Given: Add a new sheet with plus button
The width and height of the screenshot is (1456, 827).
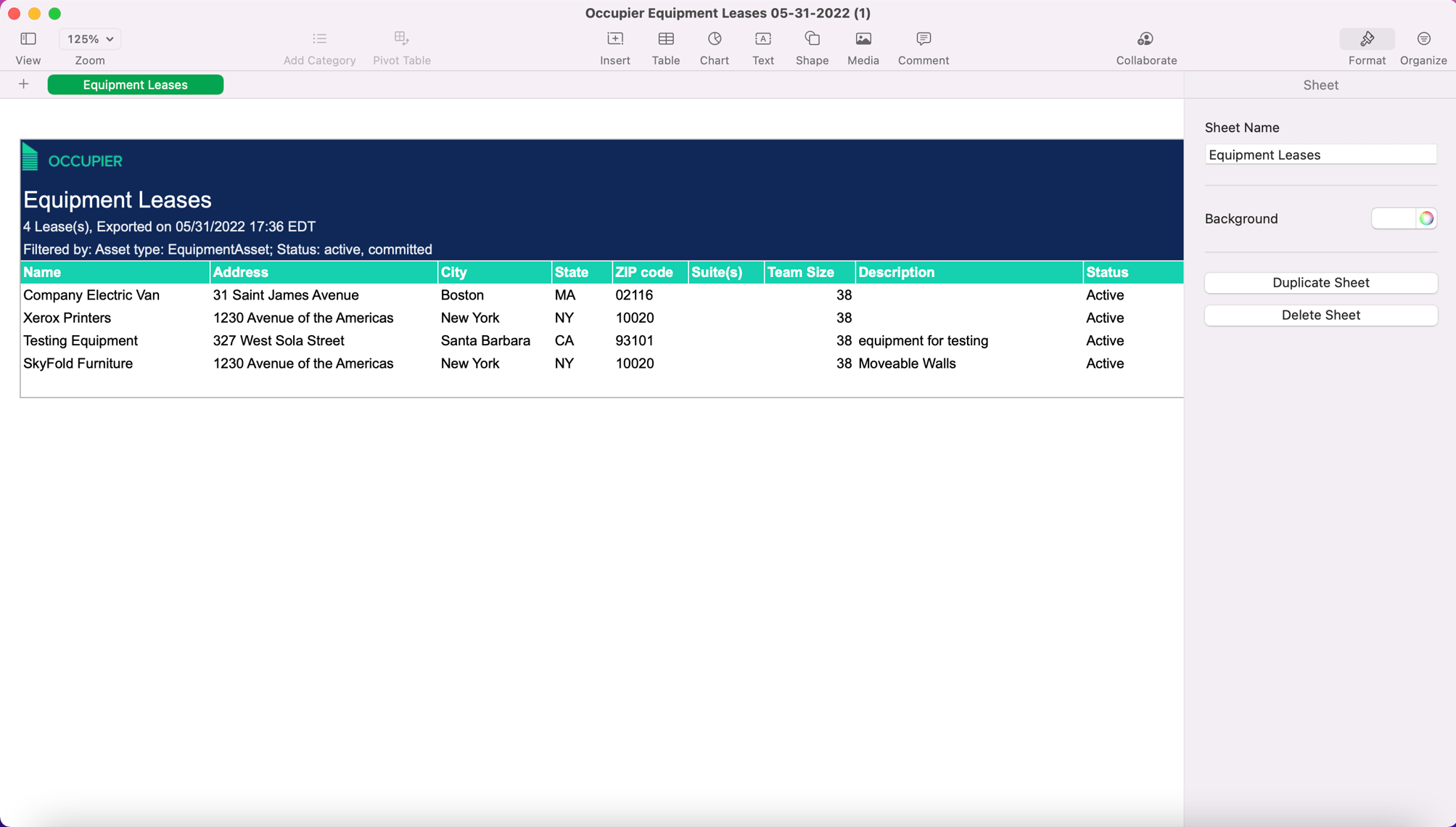Looking at the screenshot, I should (x=23, y=84).
